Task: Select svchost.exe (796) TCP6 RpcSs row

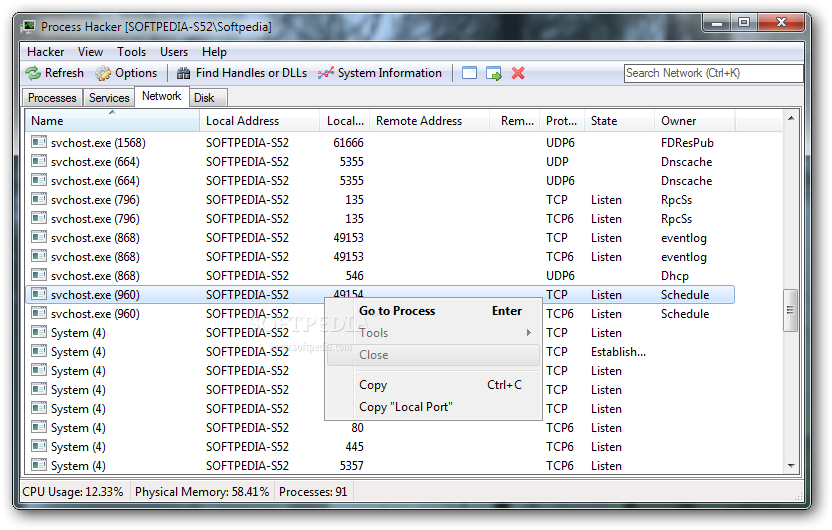Action: tap(379, 219)
